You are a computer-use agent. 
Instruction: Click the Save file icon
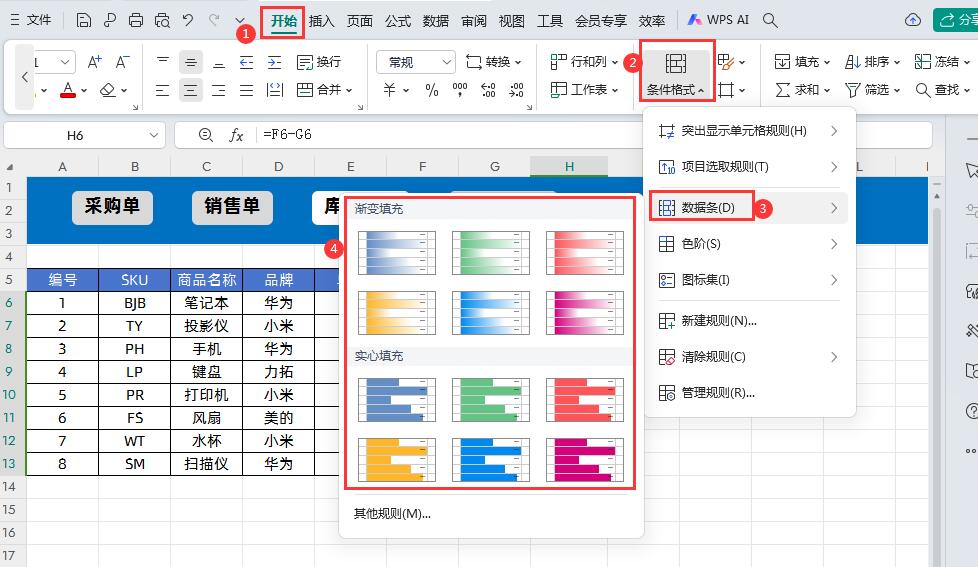[x=84, y=20]
